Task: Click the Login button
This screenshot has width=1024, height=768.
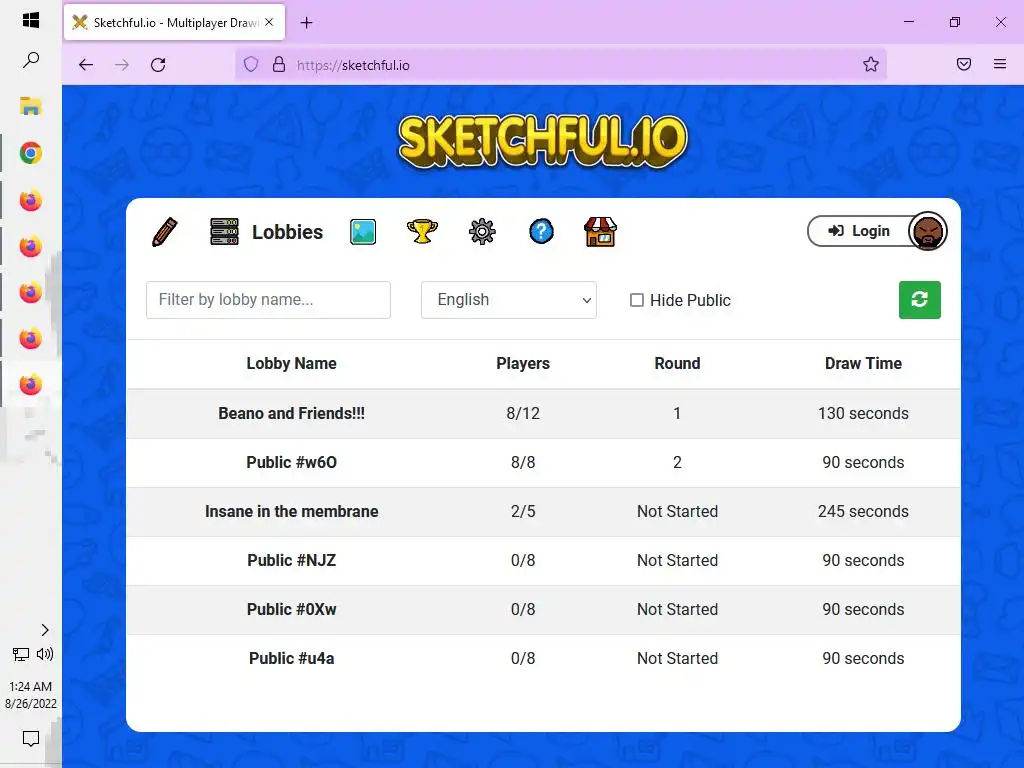Action: [858, 231]
